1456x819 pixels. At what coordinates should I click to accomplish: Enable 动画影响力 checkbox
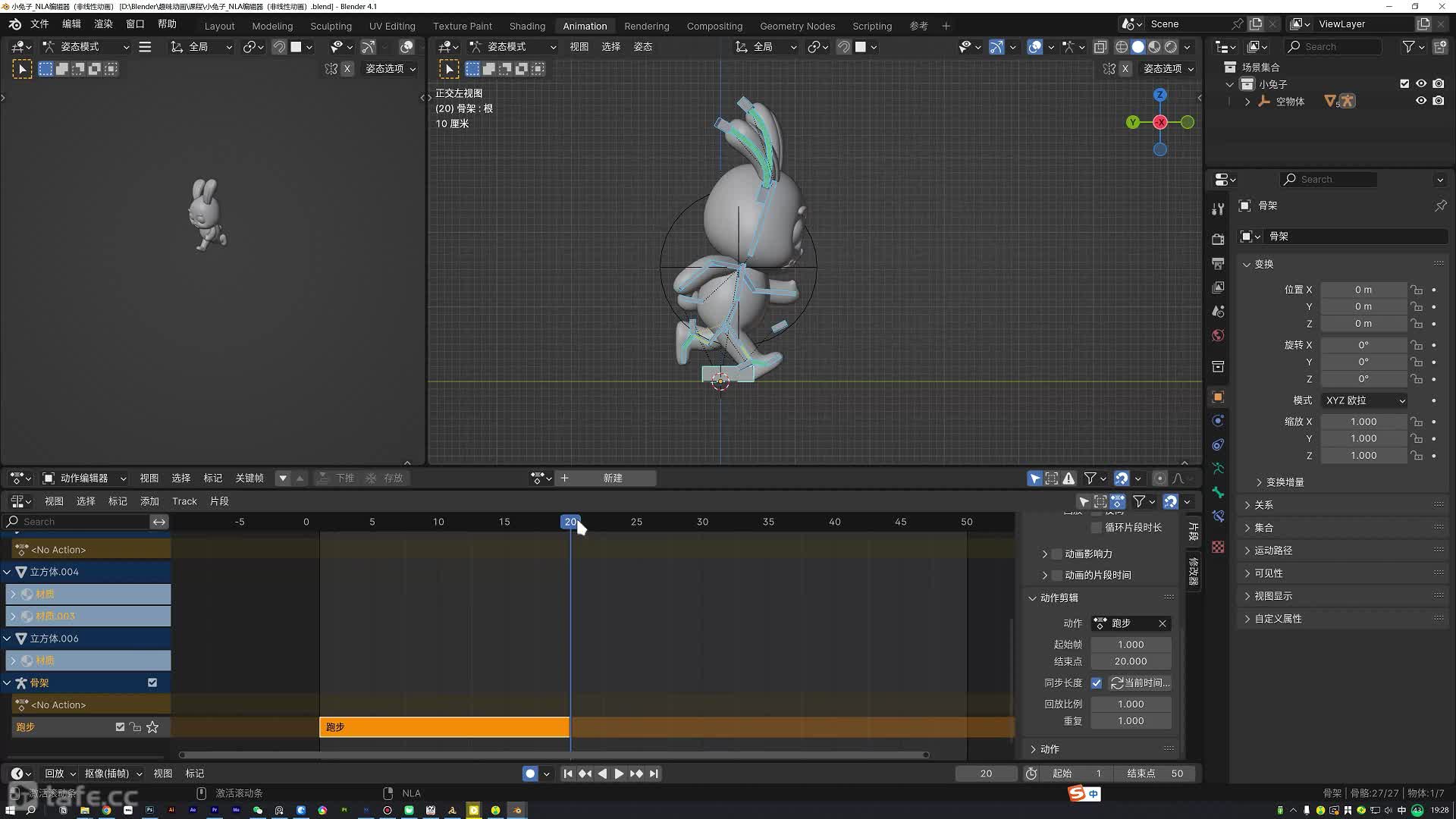[1056, 554]
